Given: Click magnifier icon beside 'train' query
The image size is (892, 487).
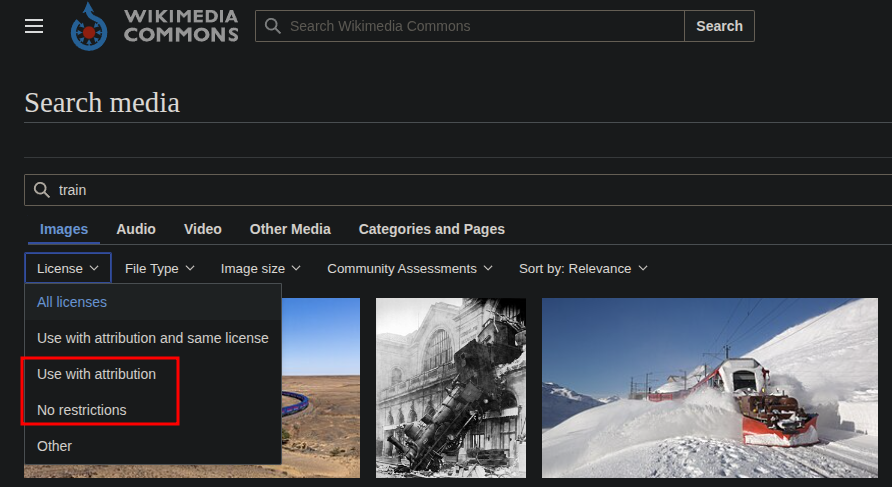Looking at the screenshot, I should point(42,190).
